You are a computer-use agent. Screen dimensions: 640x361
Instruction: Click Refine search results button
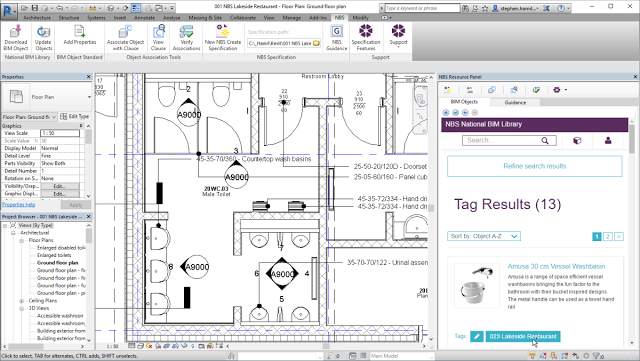click(534, 166)
